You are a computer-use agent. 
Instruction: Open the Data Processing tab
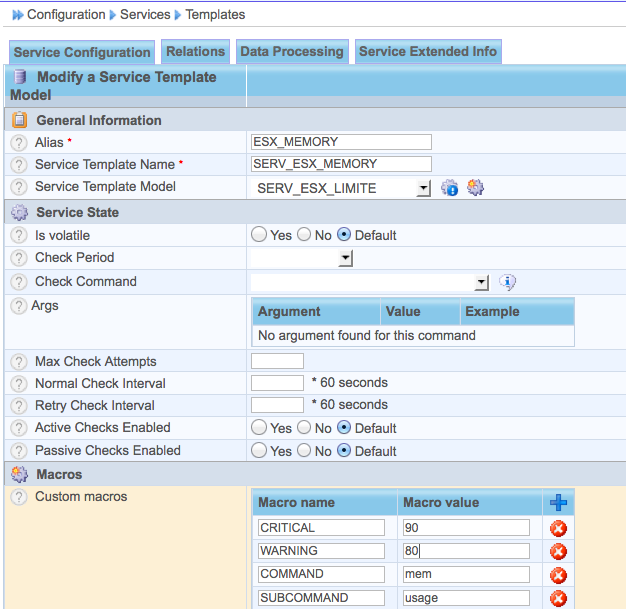click(292, 52)
